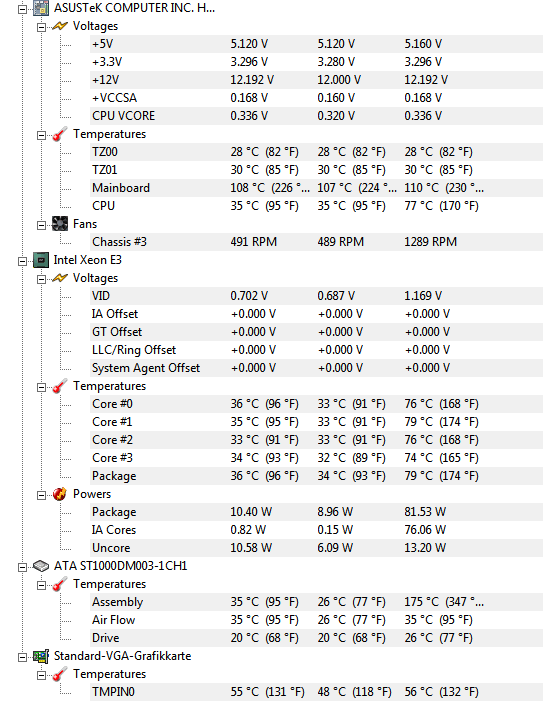The image size is (543, 710).
Task: Select the CPU VCORE voltage row
Action: pos(316,116)
